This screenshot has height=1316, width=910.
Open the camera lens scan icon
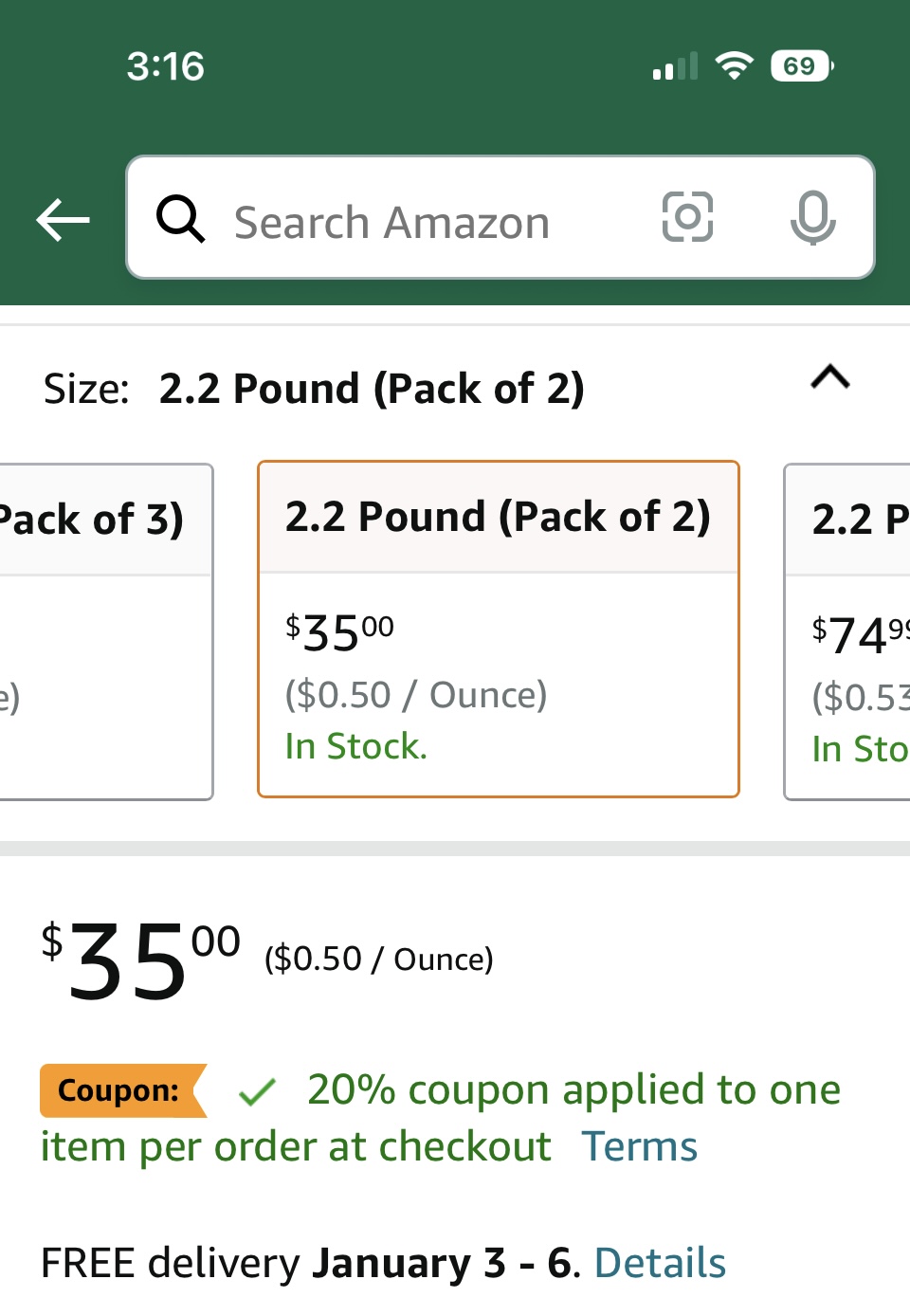[687, 217]
